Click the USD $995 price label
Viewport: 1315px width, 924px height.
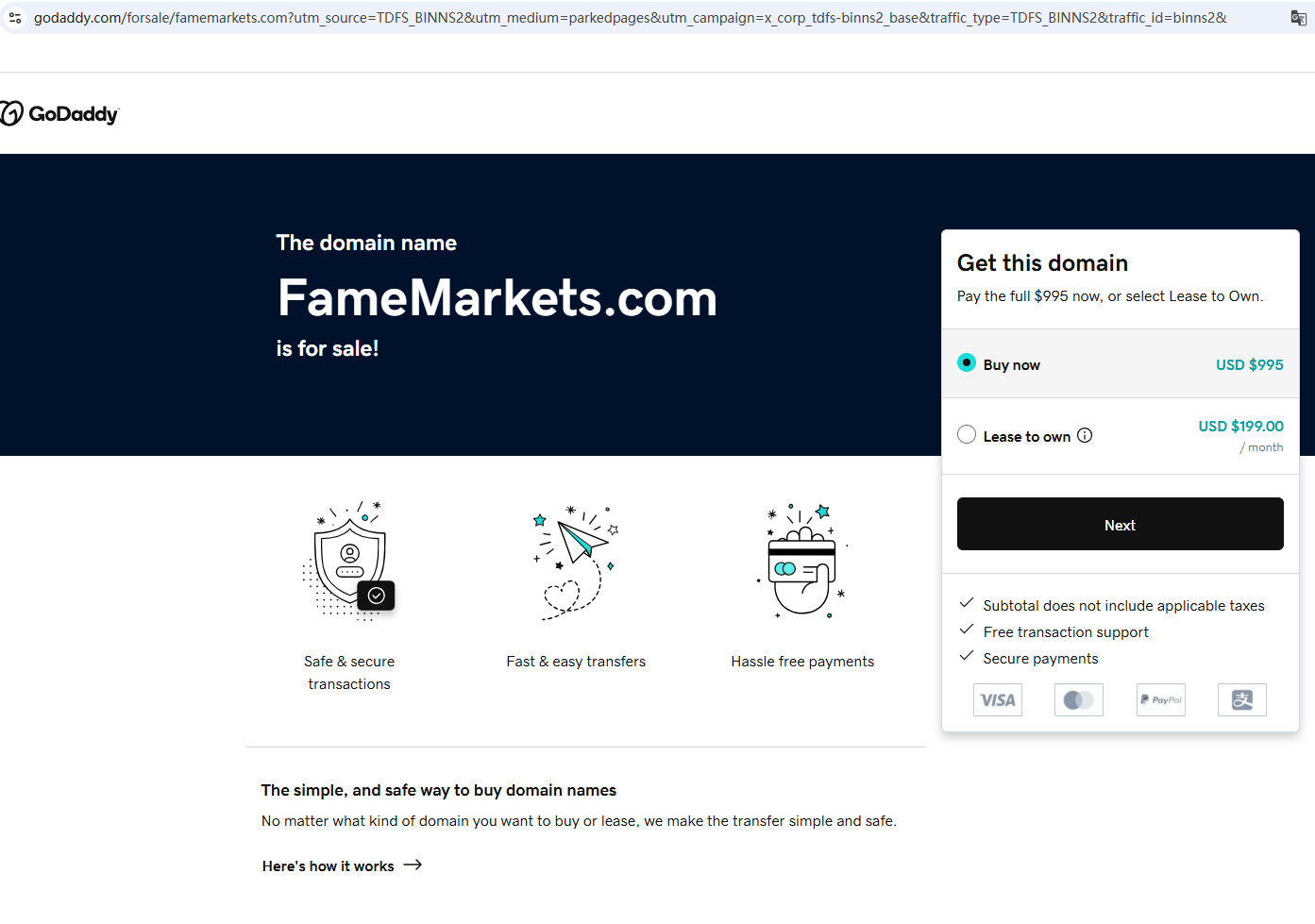(x=1249, y=365)
